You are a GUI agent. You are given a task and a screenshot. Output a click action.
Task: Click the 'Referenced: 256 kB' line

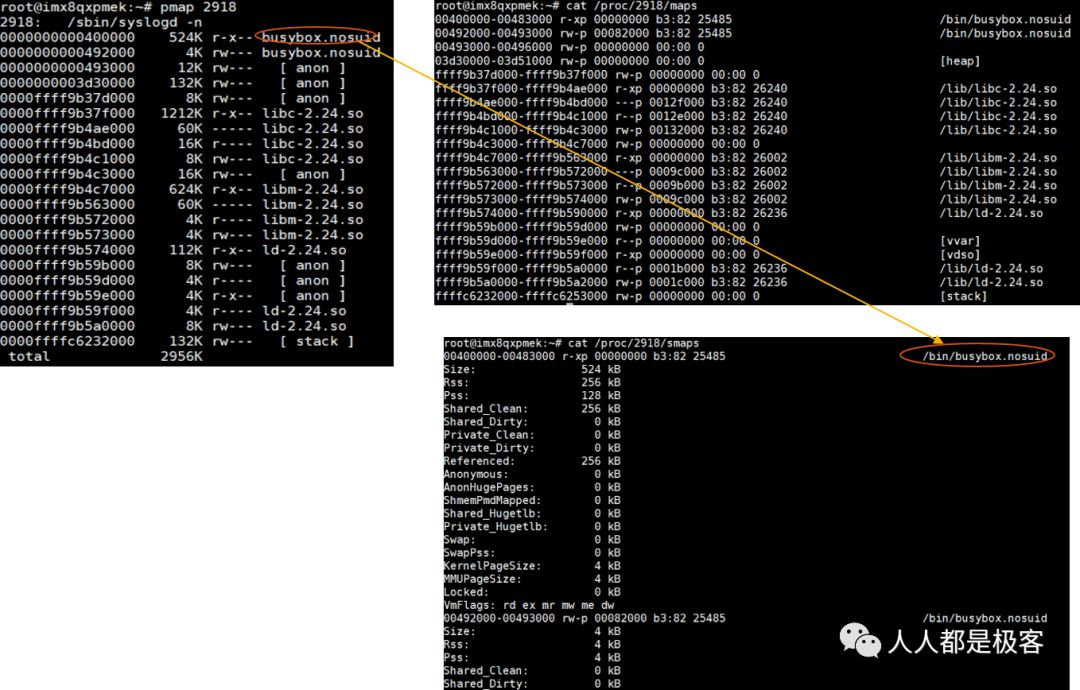point(532,461)
